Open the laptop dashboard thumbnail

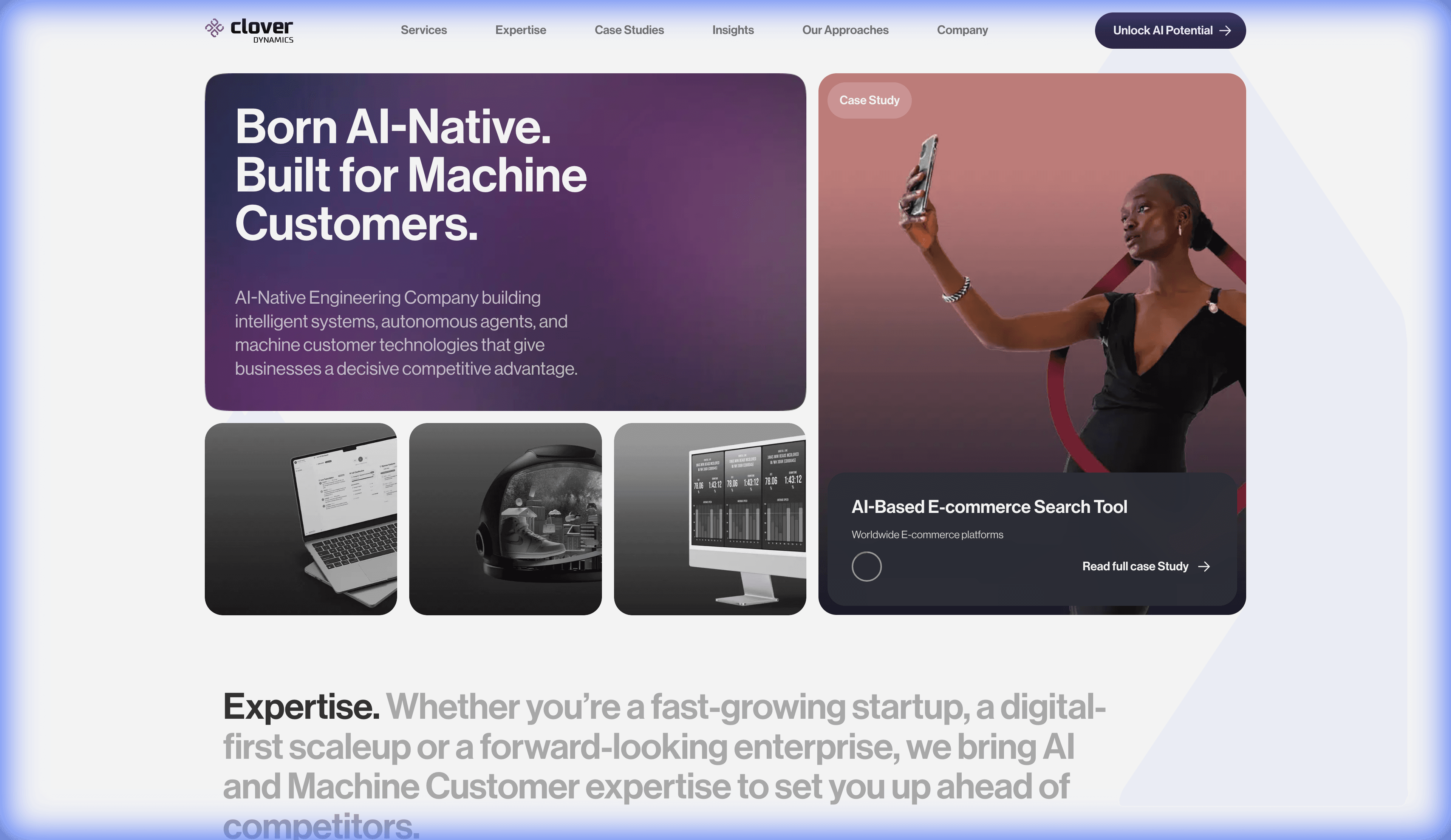pos(300,519)
